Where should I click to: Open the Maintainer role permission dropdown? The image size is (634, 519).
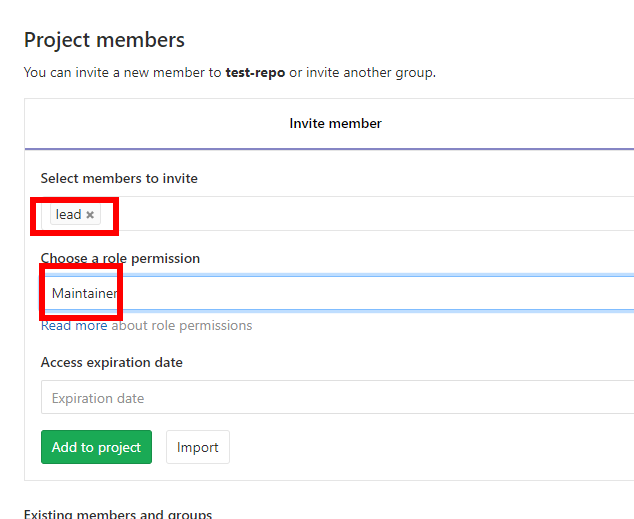[337, 293]
